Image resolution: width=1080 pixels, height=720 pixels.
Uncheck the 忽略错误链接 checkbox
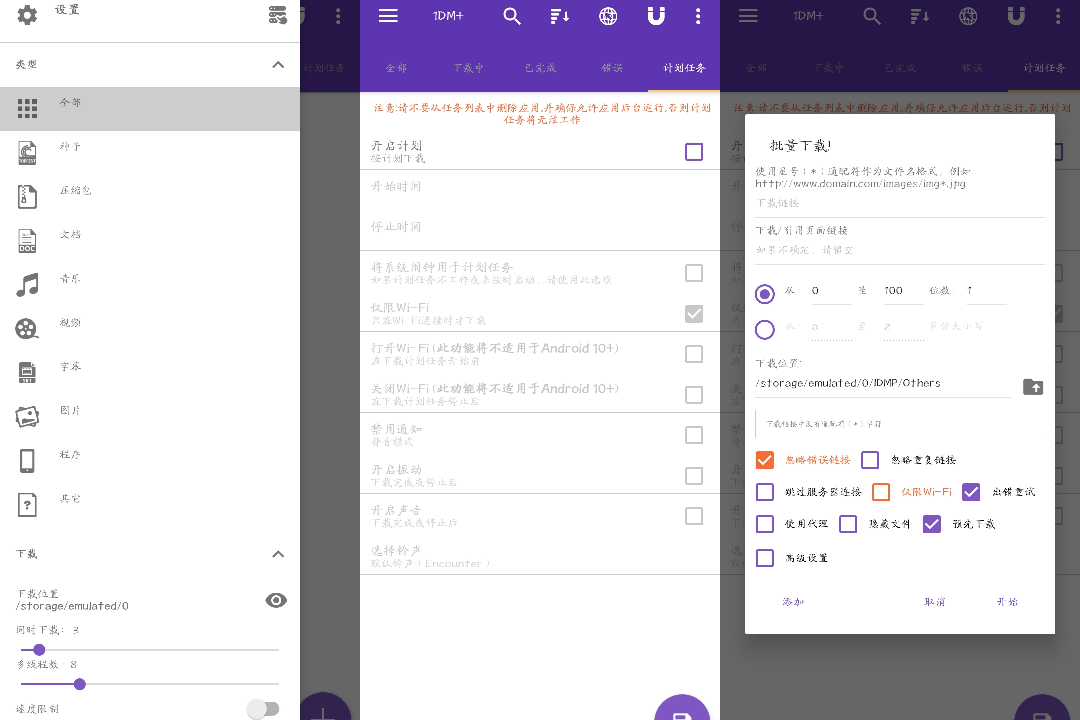pyautogui.click(x=765, y=460)
